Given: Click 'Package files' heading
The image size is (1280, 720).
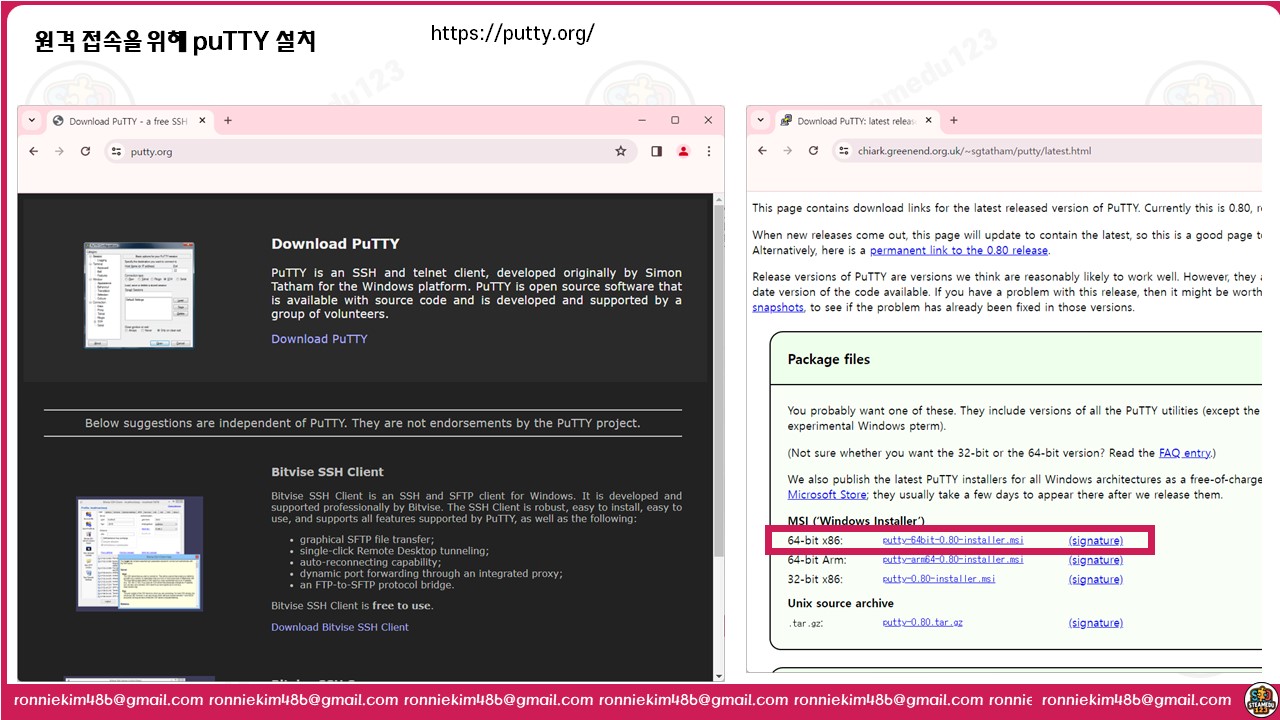Looking at the screenshot, I should [x=829, y=359].
